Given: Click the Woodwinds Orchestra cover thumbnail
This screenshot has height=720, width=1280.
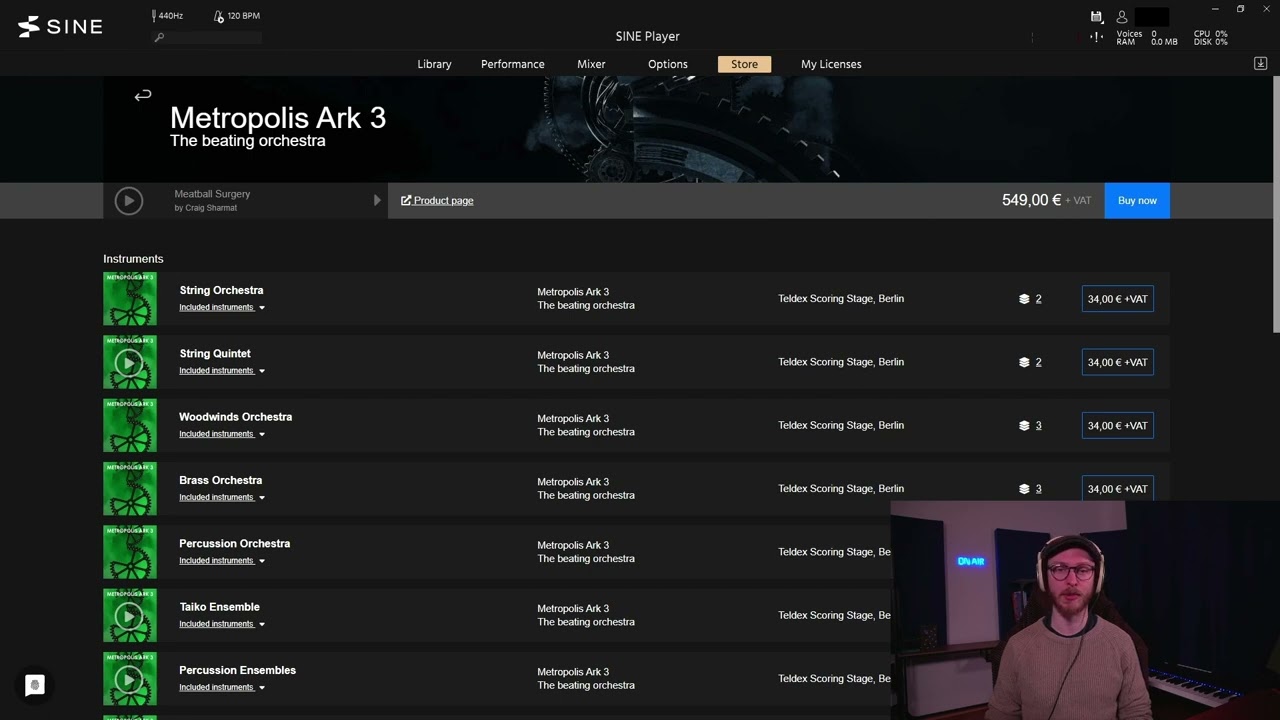Looking at the screenshot, I should click(130, 425).
